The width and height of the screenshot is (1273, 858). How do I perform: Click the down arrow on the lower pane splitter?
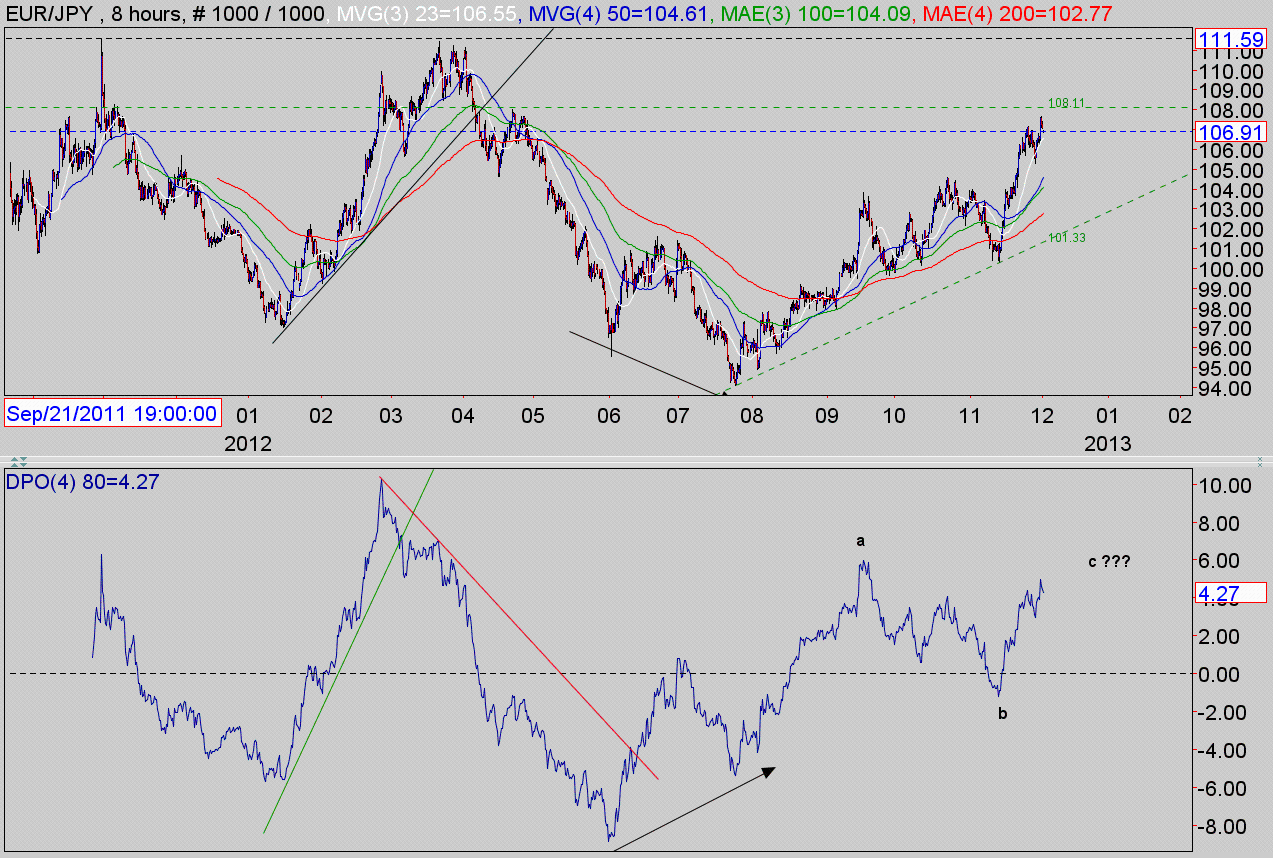tap(23, 465)
